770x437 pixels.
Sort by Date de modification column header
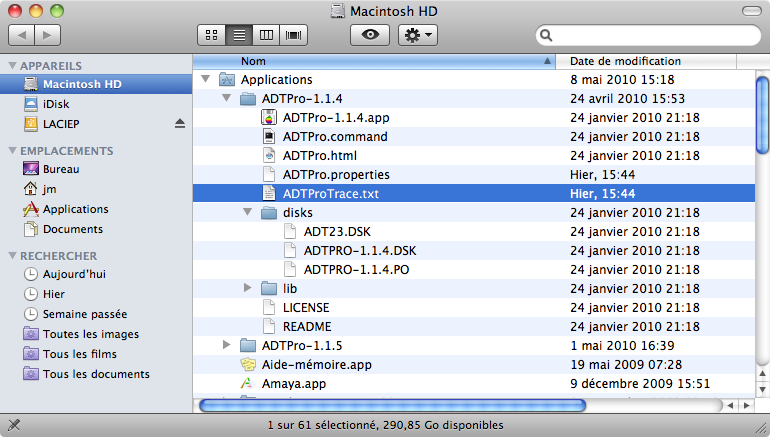[x=646, y=61]
